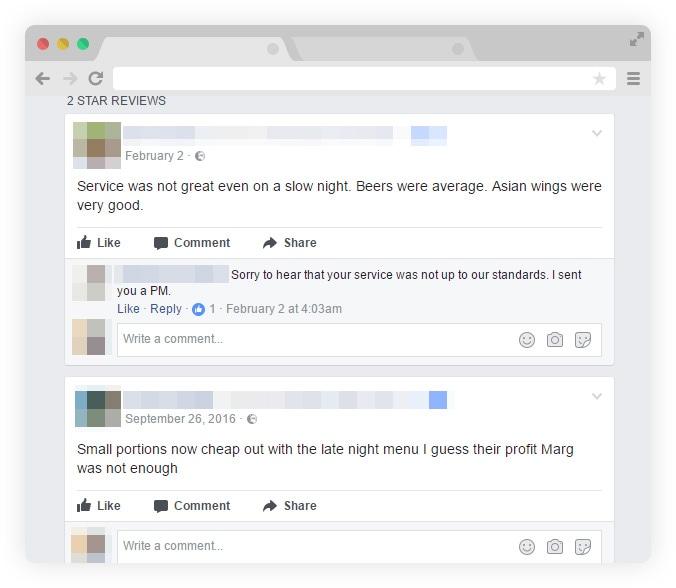
Task: Share the February 2 review
Action: [290, 243]
